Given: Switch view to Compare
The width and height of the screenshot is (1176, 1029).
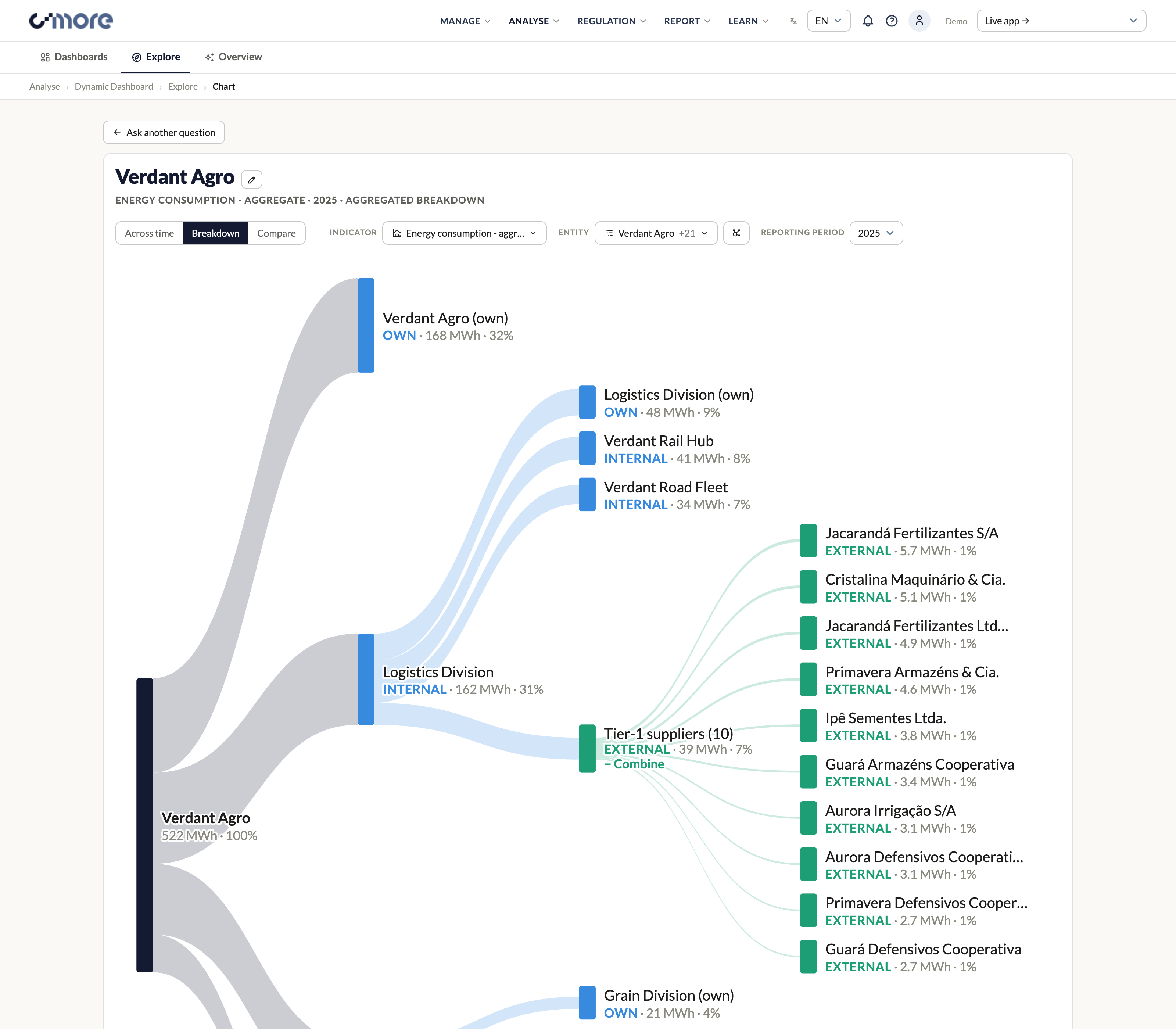Looking at the screenshot, I should pyautogui.click(x=276, y=233).
